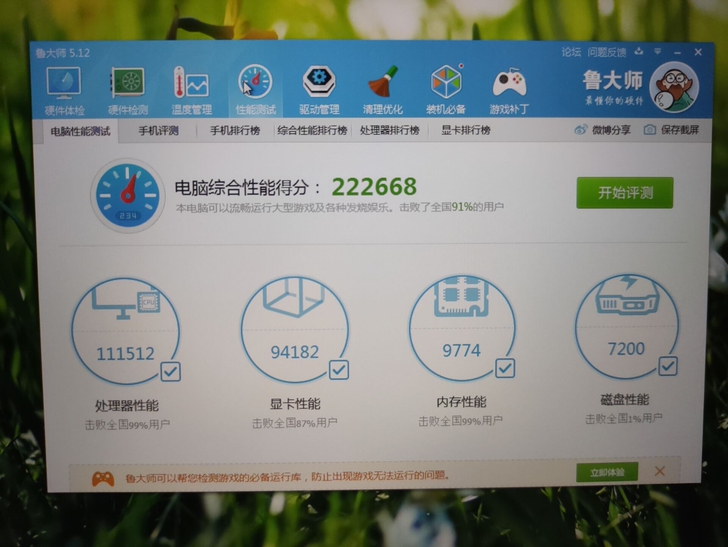Viewport: 728px width, 547px height.
Task: Click graphics score 94182
Action: click(x=294, y=352)
